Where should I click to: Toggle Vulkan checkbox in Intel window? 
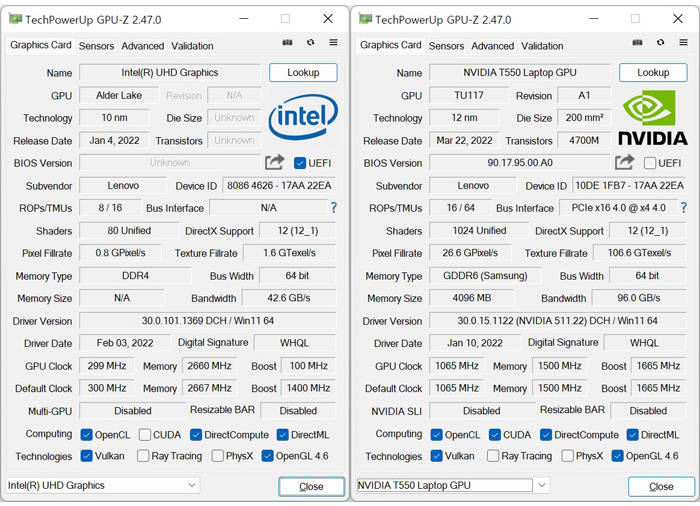coord(86,456)
